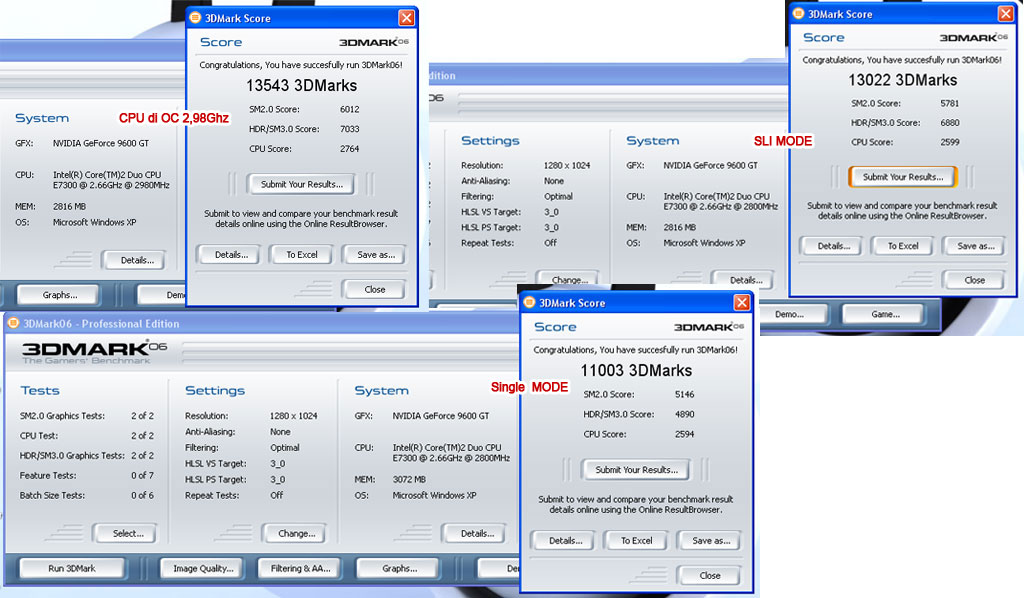This screenshot has width=1024, height=598.
Task: Click the "Batch Size Tests:" label
Action: click(x=52, y=496)
